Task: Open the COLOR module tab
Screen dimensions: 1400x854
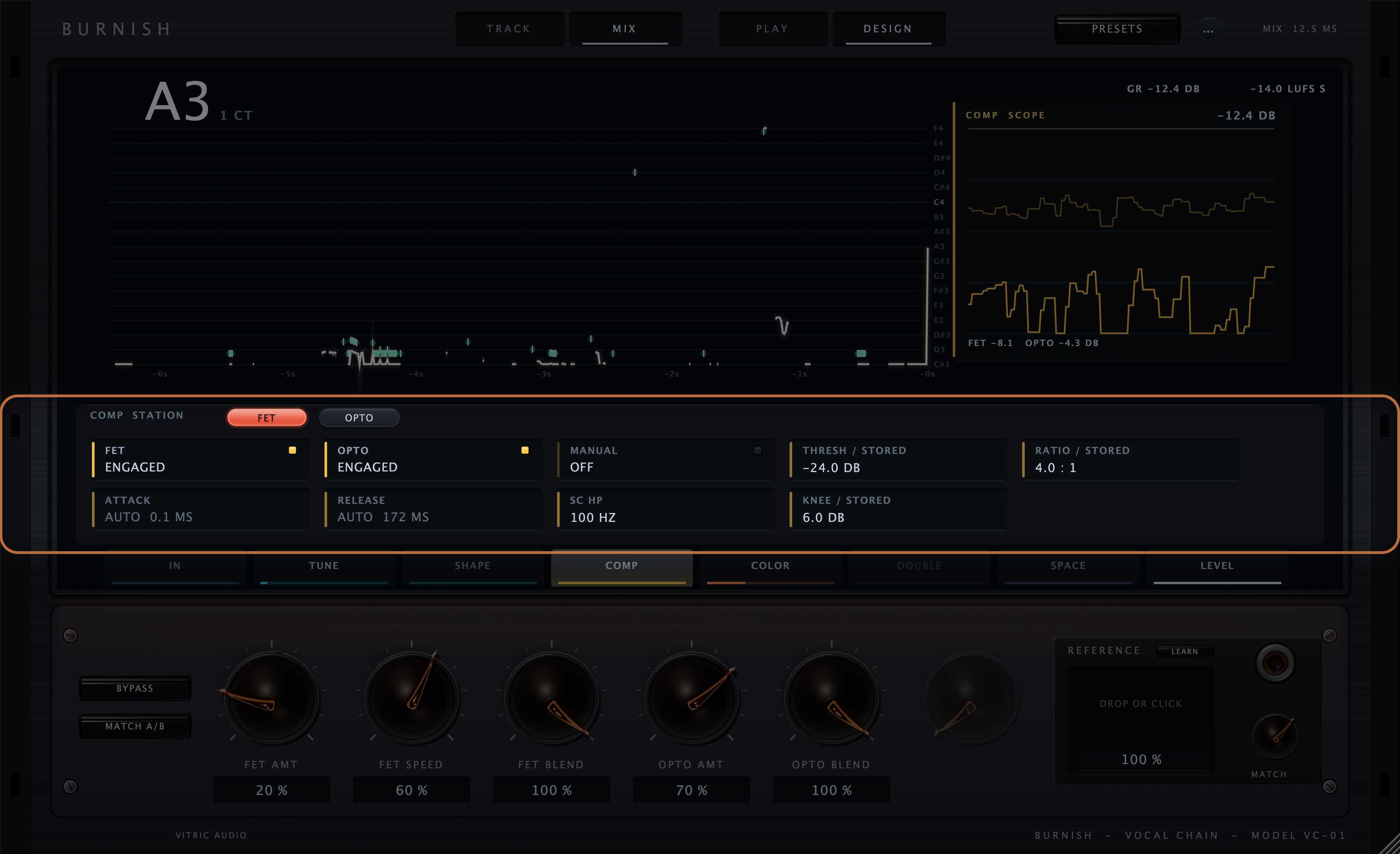Action: click(x=770, y=569)
